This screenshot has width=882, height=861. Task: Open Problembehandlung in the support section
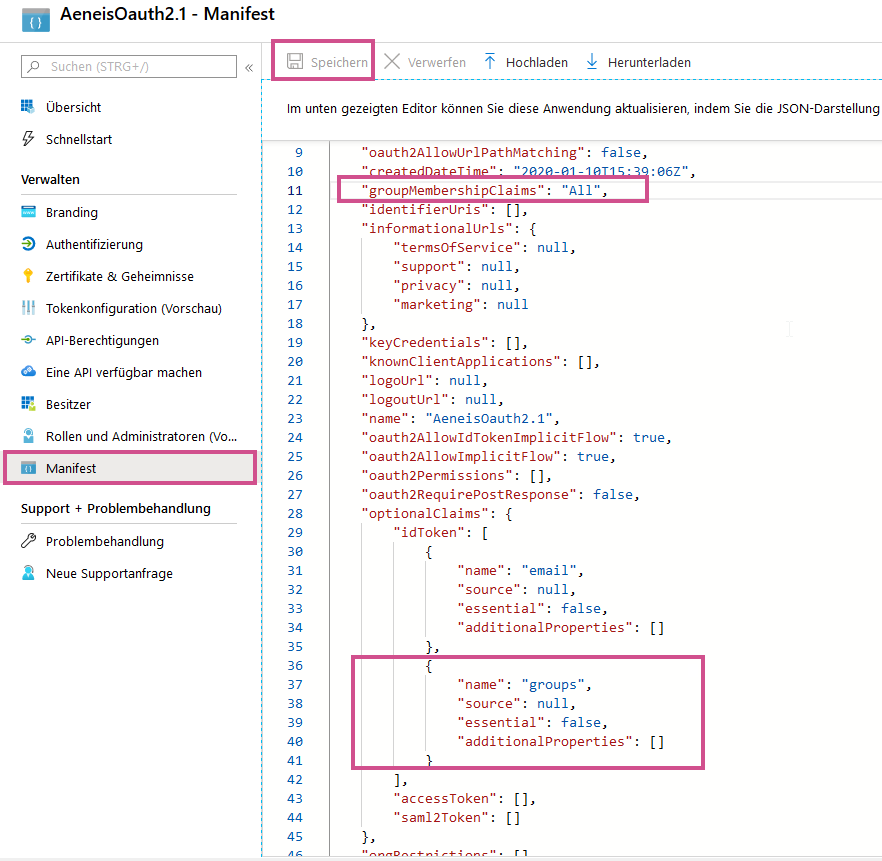click(104, 541)
